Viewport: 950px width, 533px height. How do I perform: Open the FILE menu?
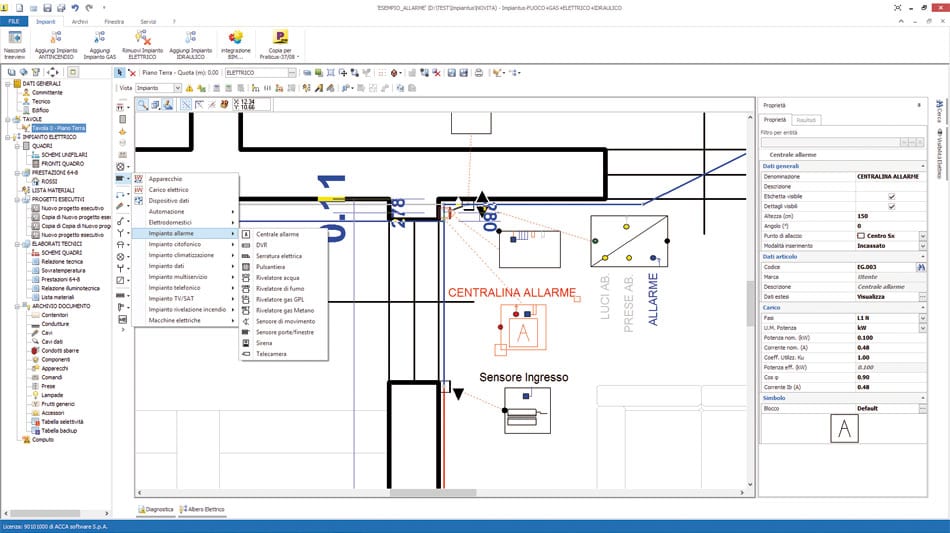tap(14, 21)
